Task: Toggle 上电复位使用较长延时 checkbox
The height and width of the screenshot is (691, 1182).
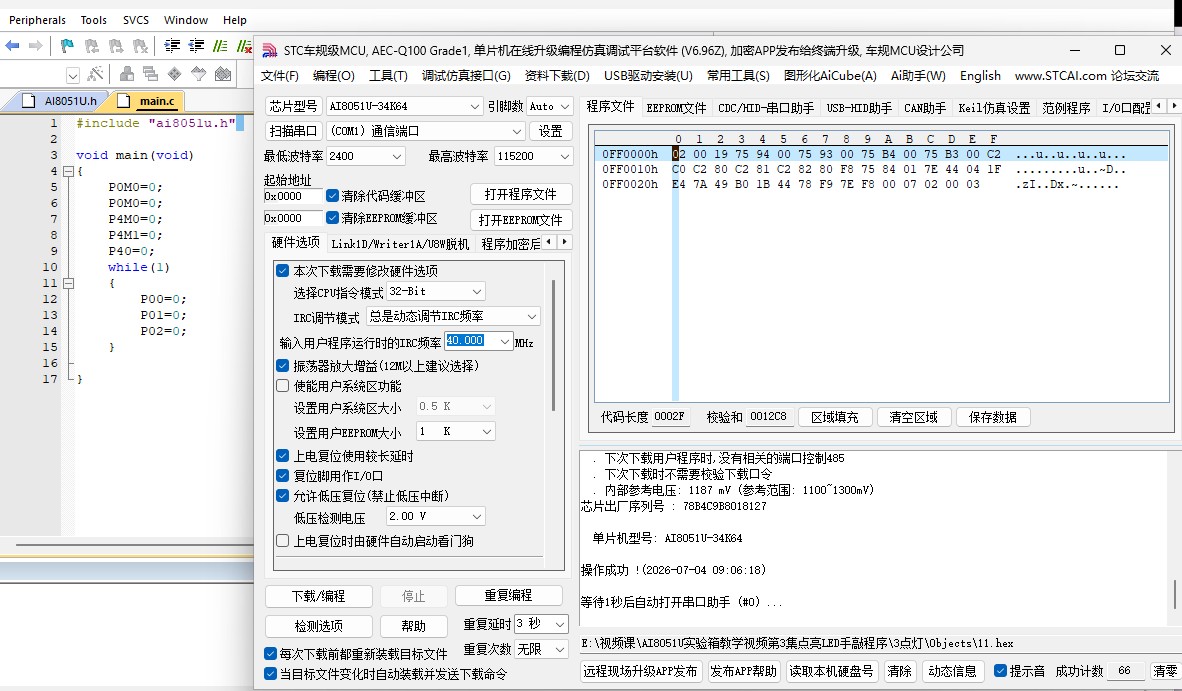Action: pos(283,456)
